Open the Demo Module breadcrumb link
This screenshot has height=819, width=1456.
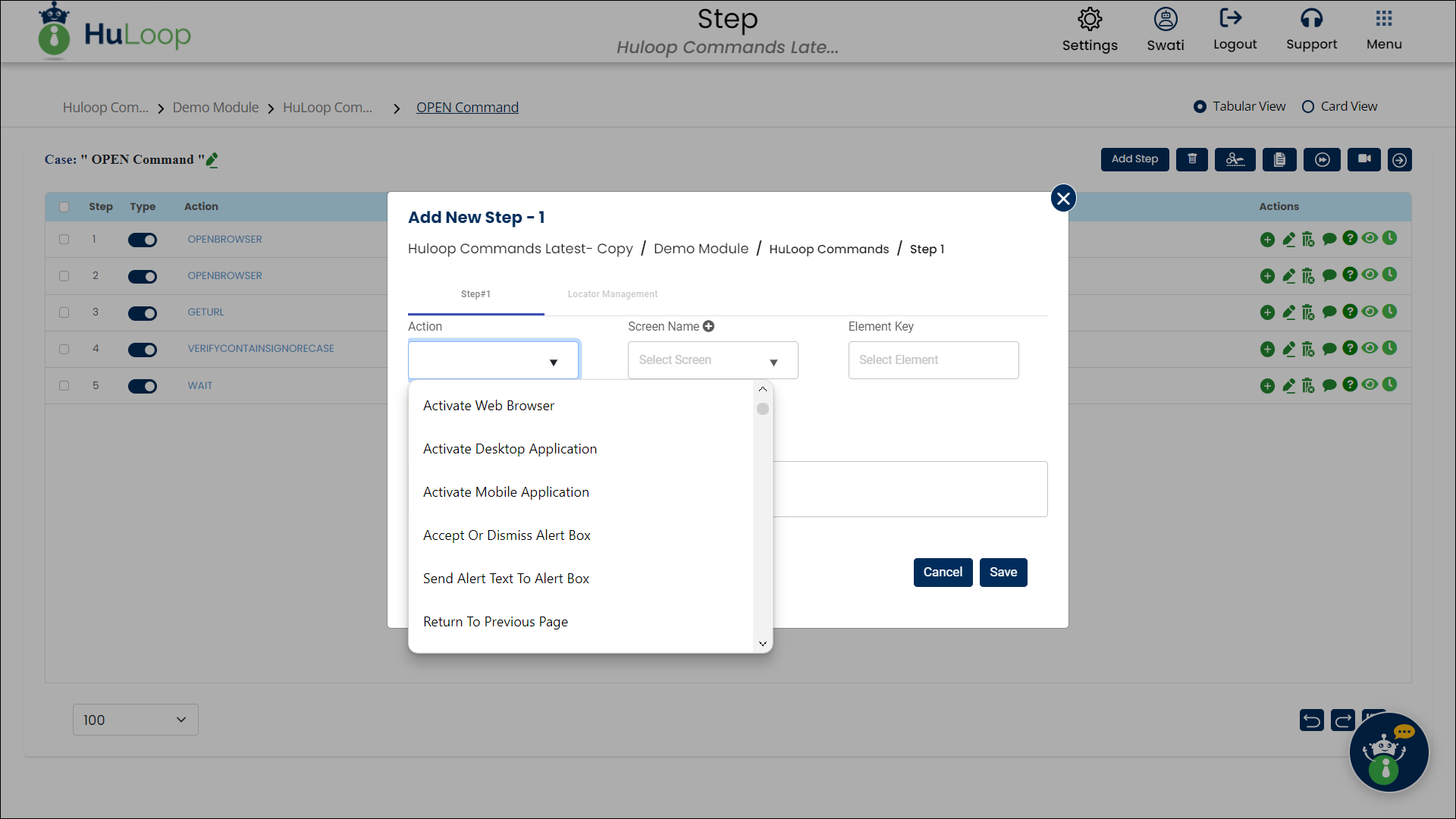(215, 108)
